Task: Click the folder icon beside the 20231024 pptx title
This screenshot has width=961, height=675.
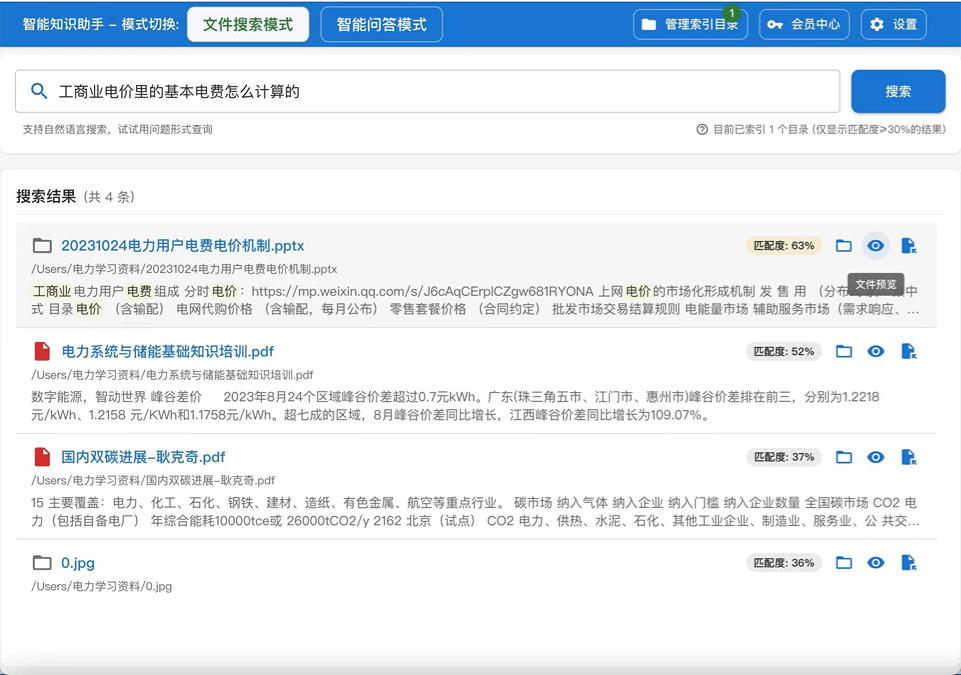Action: click(41, 243)
